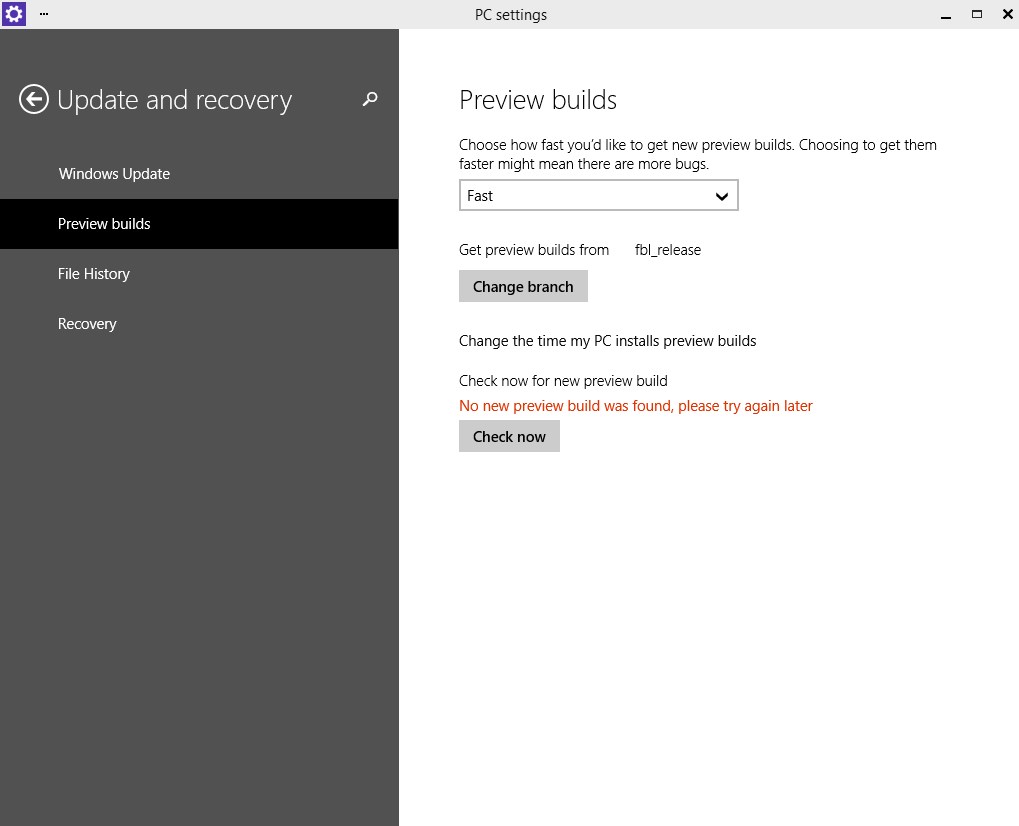The height and width of the screenshot is (826, 1019).
Task: Maximize the PC settings window
Action: click(x=977, y=14)
